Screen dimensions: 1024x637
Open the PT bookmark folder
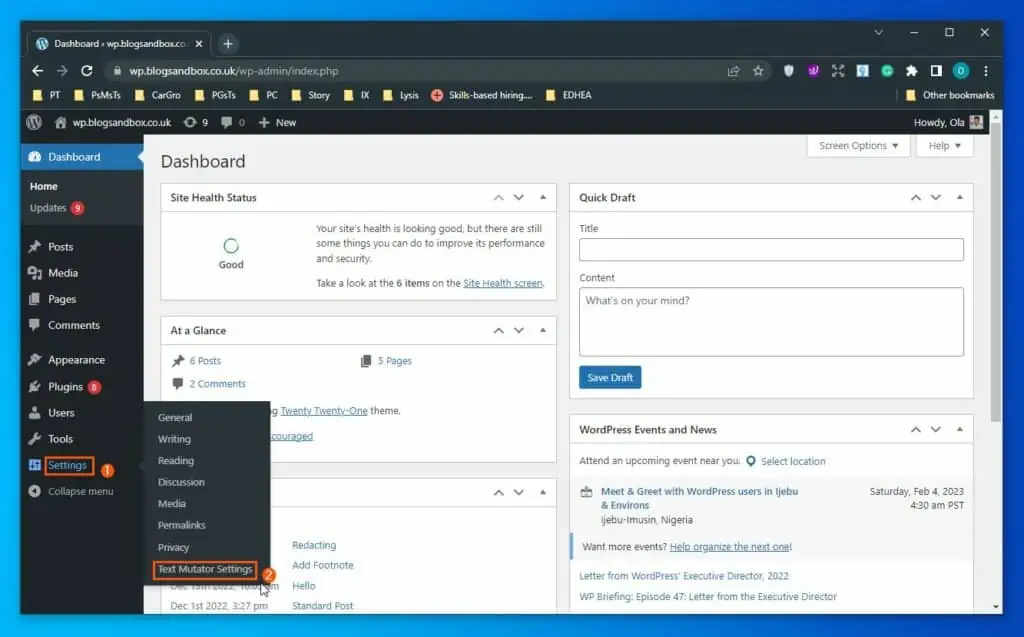[x=46, y=95]
